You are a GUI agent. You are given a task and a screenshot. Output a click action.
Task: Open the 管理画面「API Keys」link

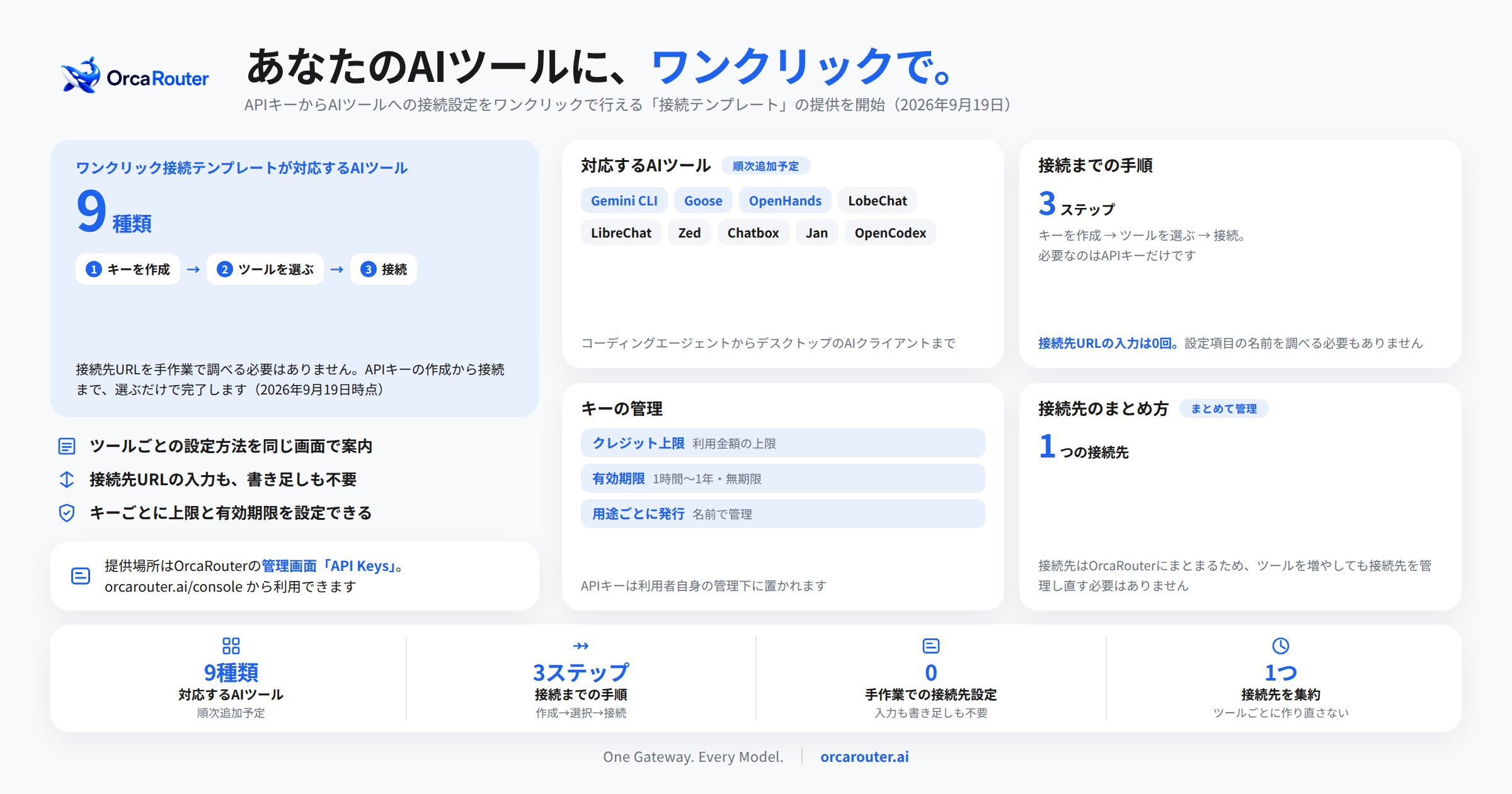click(x=329, y=566)
